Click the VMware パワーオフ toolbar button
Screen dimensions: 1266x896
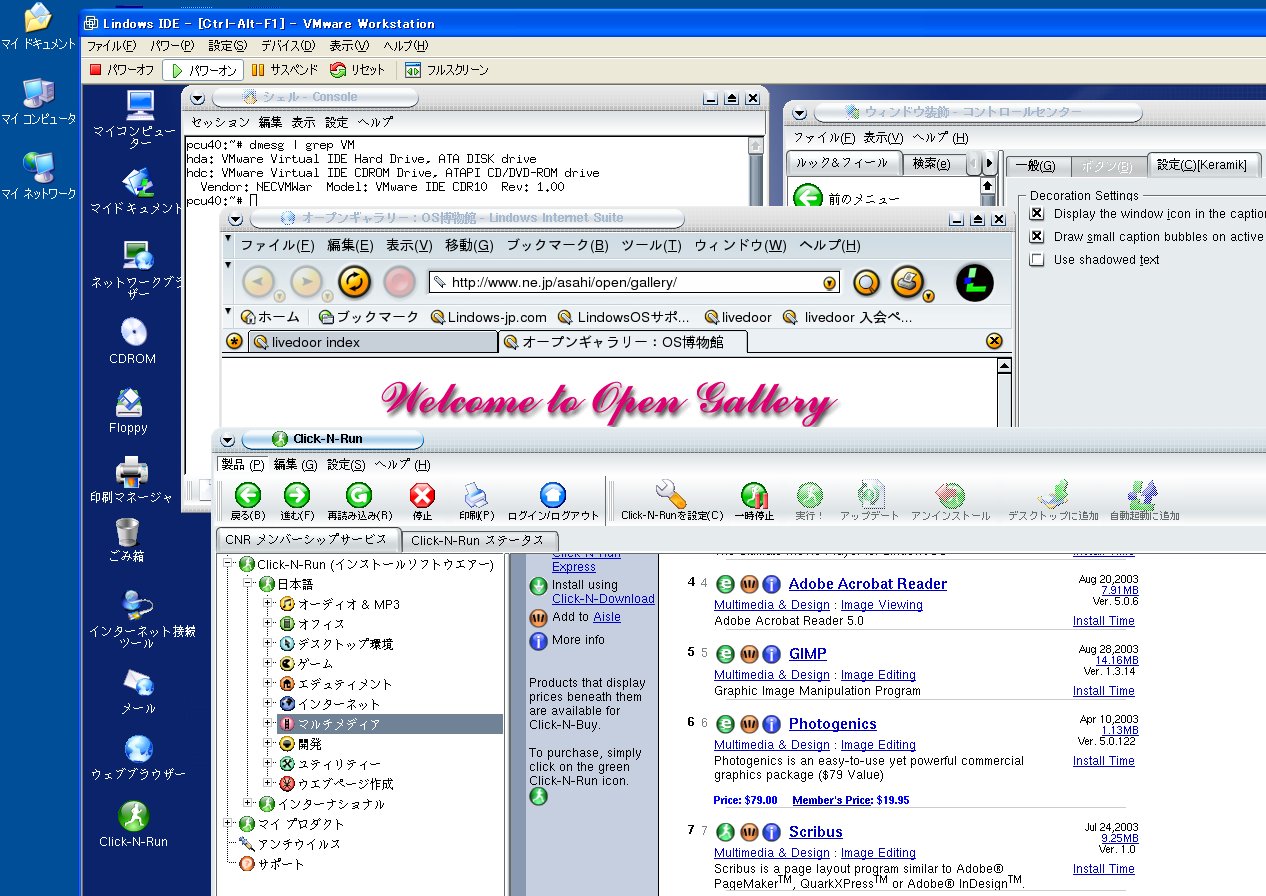[x=122, y=70]
